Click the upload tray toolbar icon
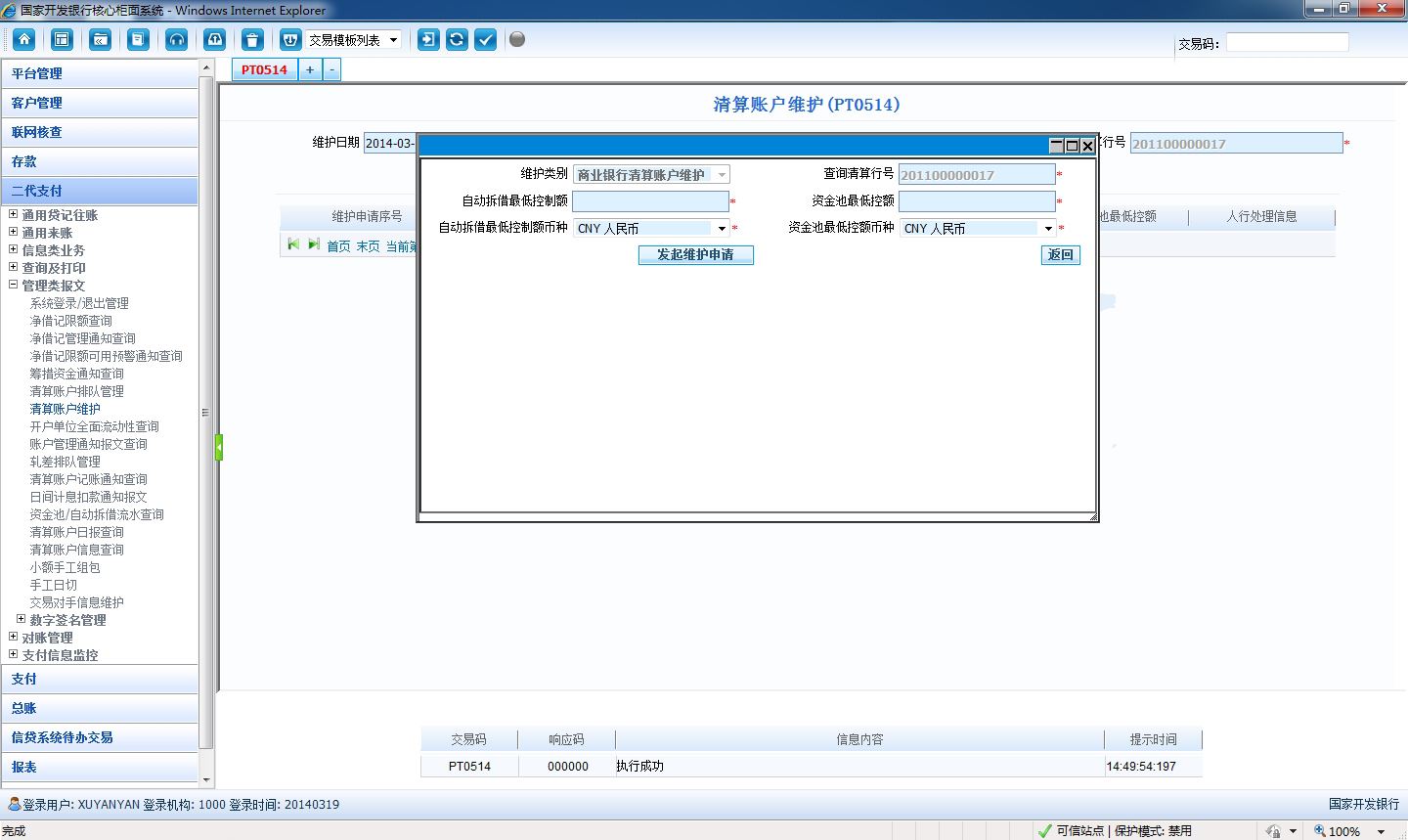The height and width of the screenshot is (840, 1408). (214, 39)
